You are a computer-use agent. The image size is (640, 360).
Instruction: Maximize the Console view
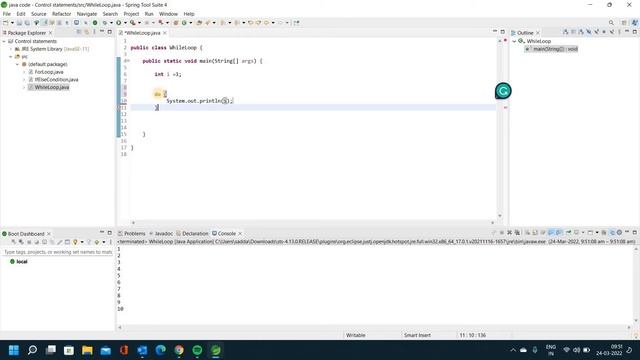(635, 232)
